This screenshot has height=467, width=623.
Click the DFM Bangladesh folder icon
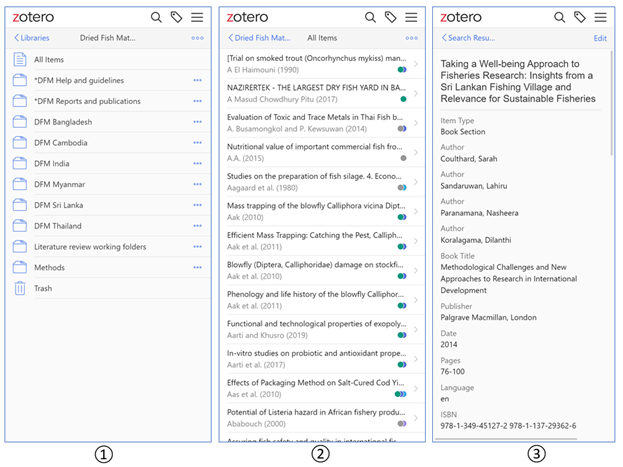[20, 122]
